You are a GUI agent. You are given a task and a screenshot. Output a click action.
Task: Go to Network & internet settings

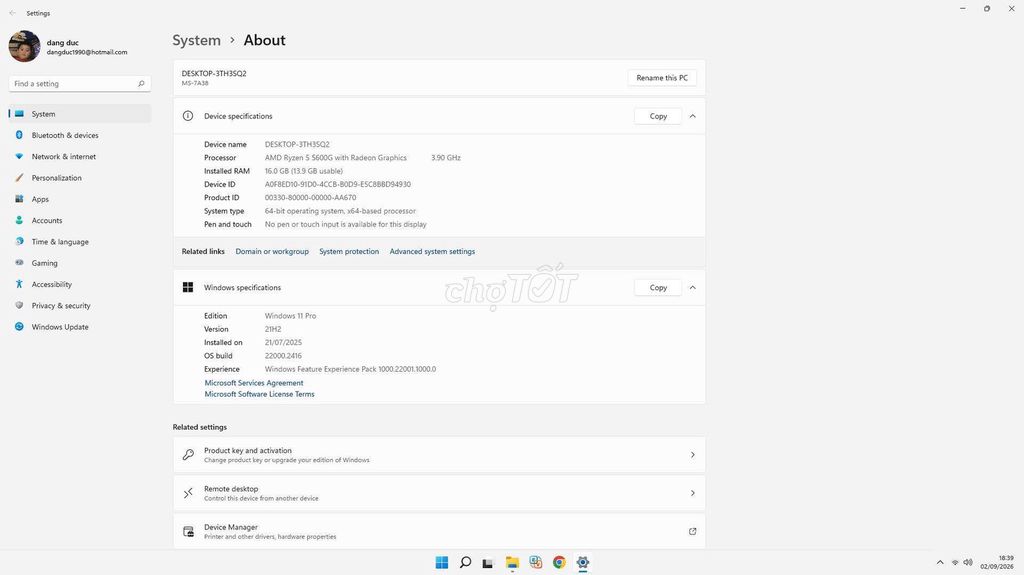(80, 157)
